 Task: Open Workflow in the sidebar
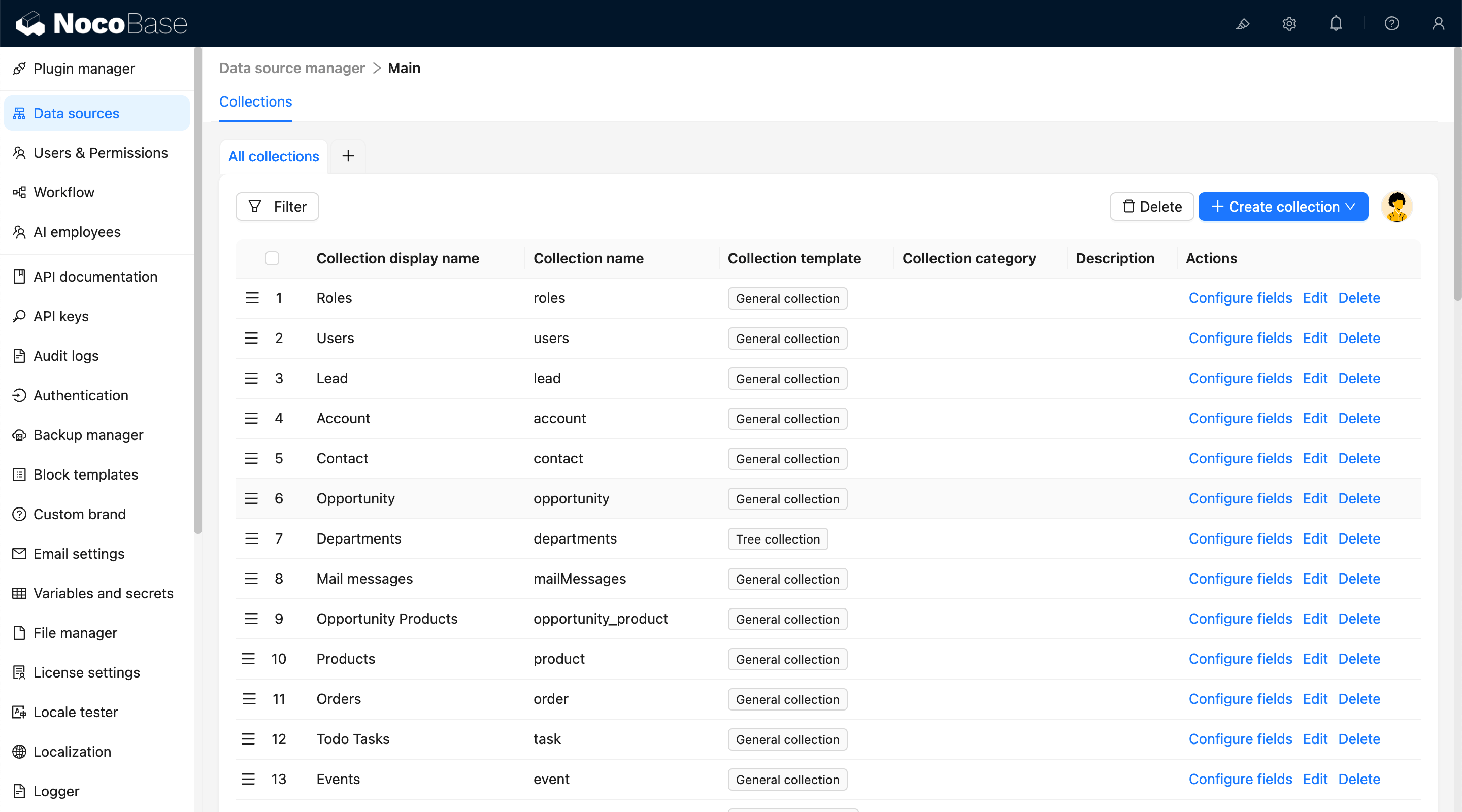point(63,192)
